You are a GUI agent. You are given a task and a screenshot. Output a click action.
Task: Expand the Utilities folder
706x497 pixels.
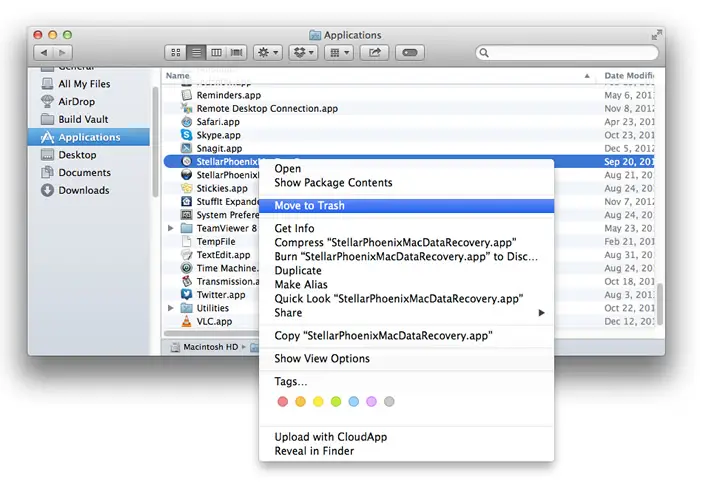point(171,309)
